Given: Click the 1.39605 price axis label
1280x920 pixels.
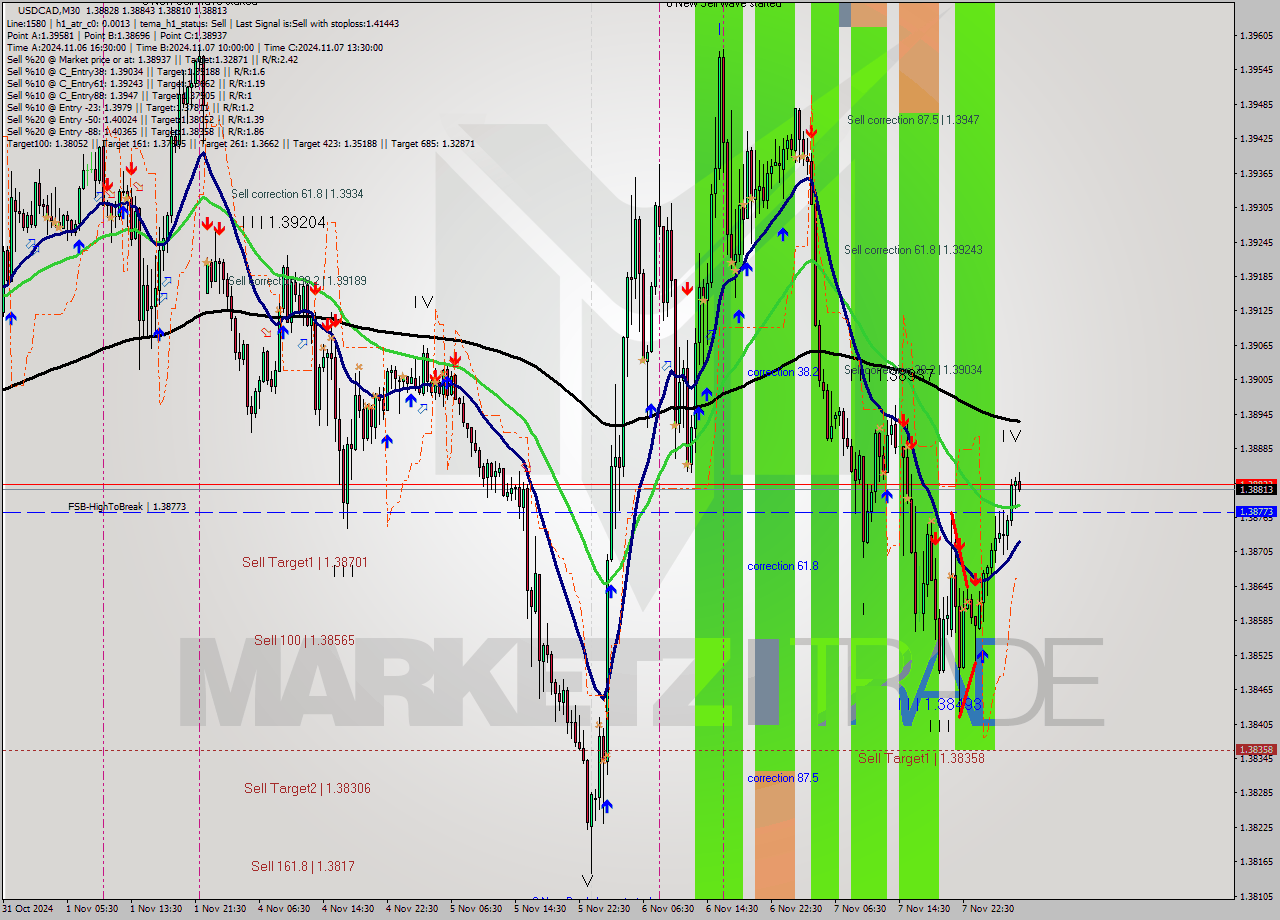Looking at the screenshot, I should 1256,36.
